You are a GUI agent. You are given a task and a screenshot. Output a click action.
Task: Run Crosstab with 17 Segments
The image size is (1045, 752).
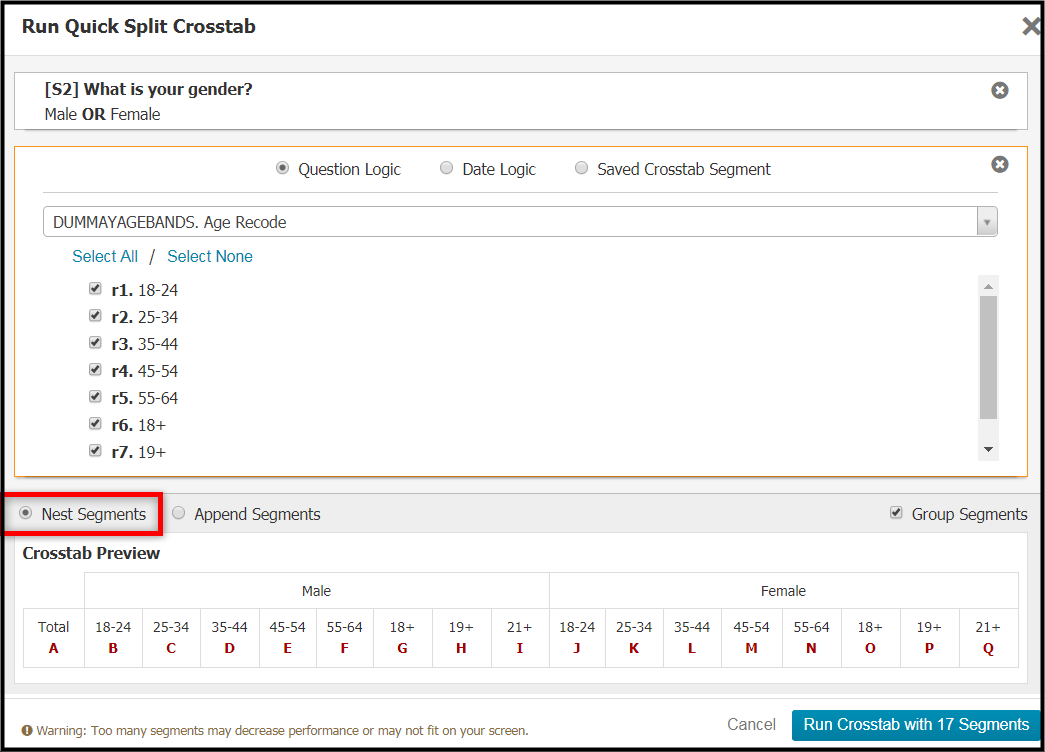click(x=916, y=725)
